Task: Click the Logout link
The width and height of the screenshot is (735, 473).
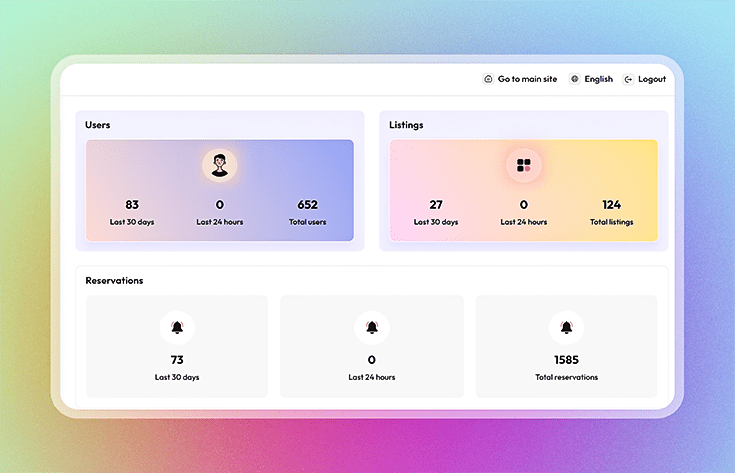Action: coord(652,79)
